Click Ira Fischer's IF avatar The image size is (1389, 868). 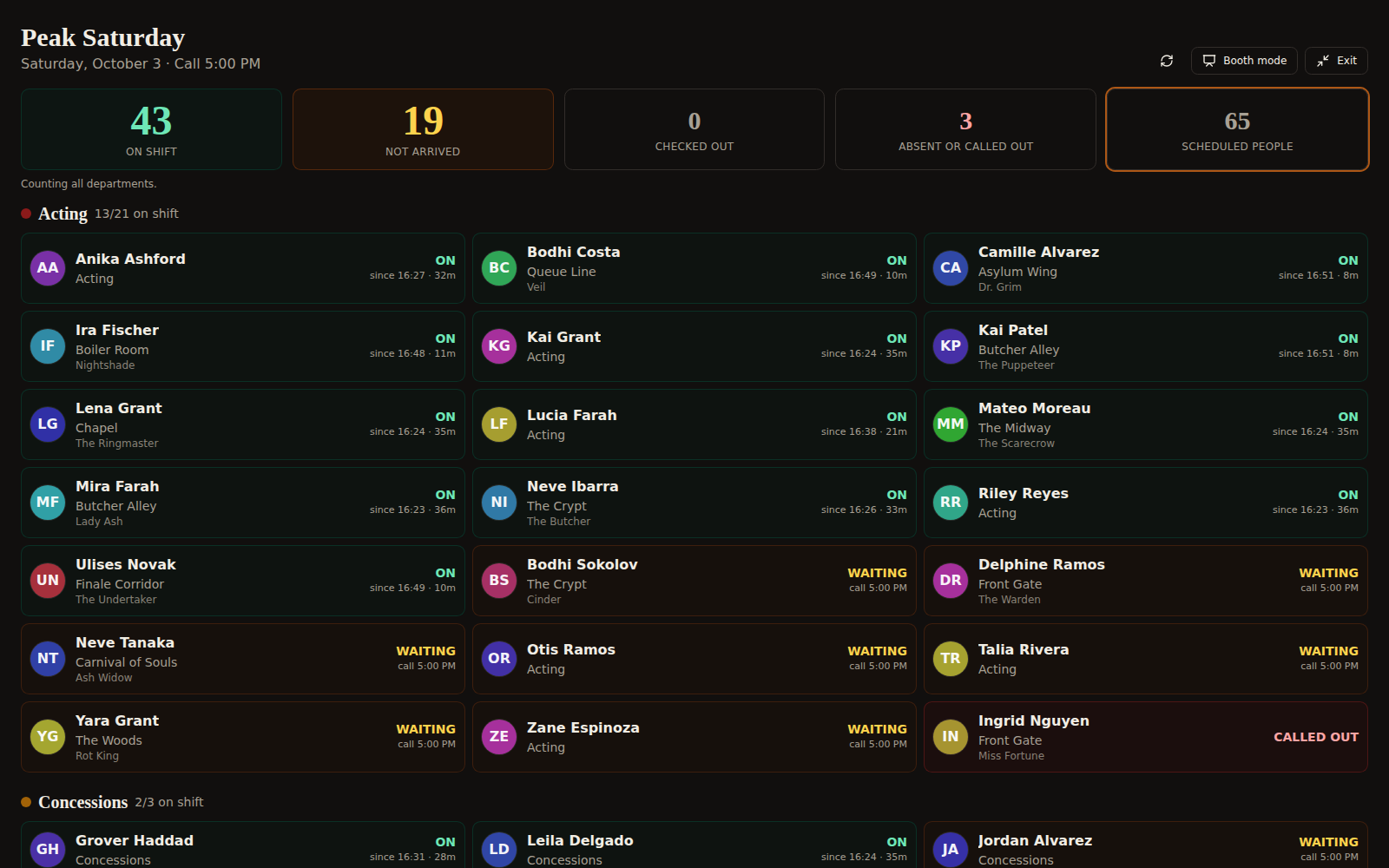[x=48, y=346]
